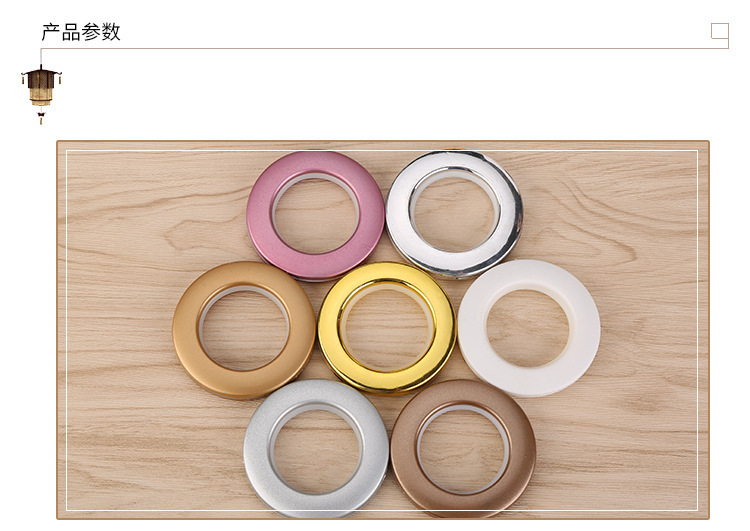
Task: Click inside the champagne gold ring's hole
Action: [244, 330]
